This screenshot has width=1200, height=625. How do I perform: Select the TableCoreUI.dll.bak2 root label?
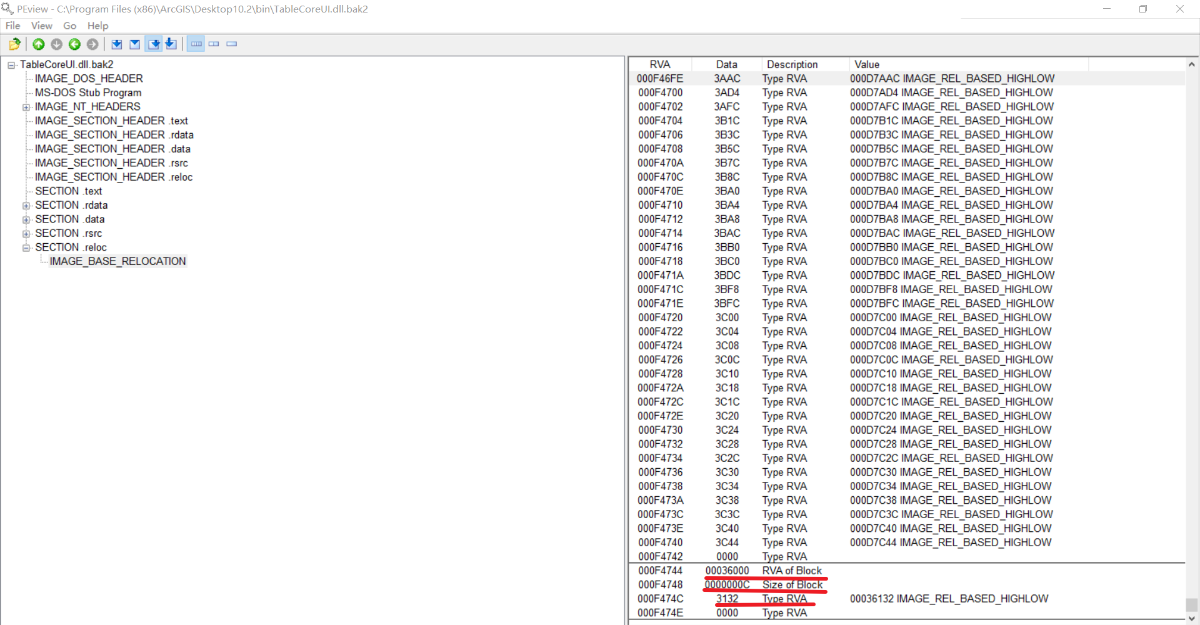point(66,64)
